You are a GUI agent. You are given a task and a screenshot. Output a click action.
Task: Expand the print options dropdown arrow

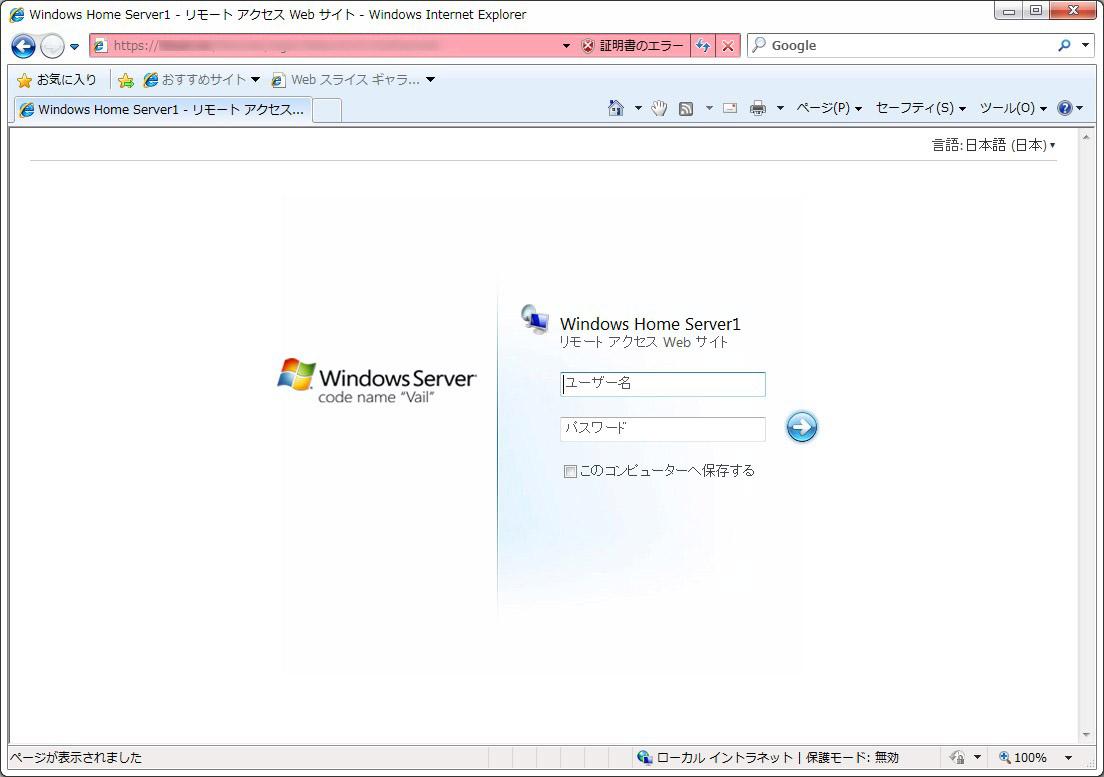coord(780,108)
